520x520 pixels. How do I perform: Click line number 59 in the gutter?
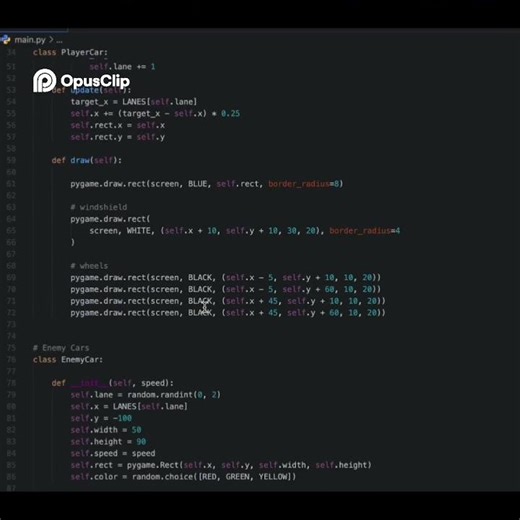[x=11, y=160]
